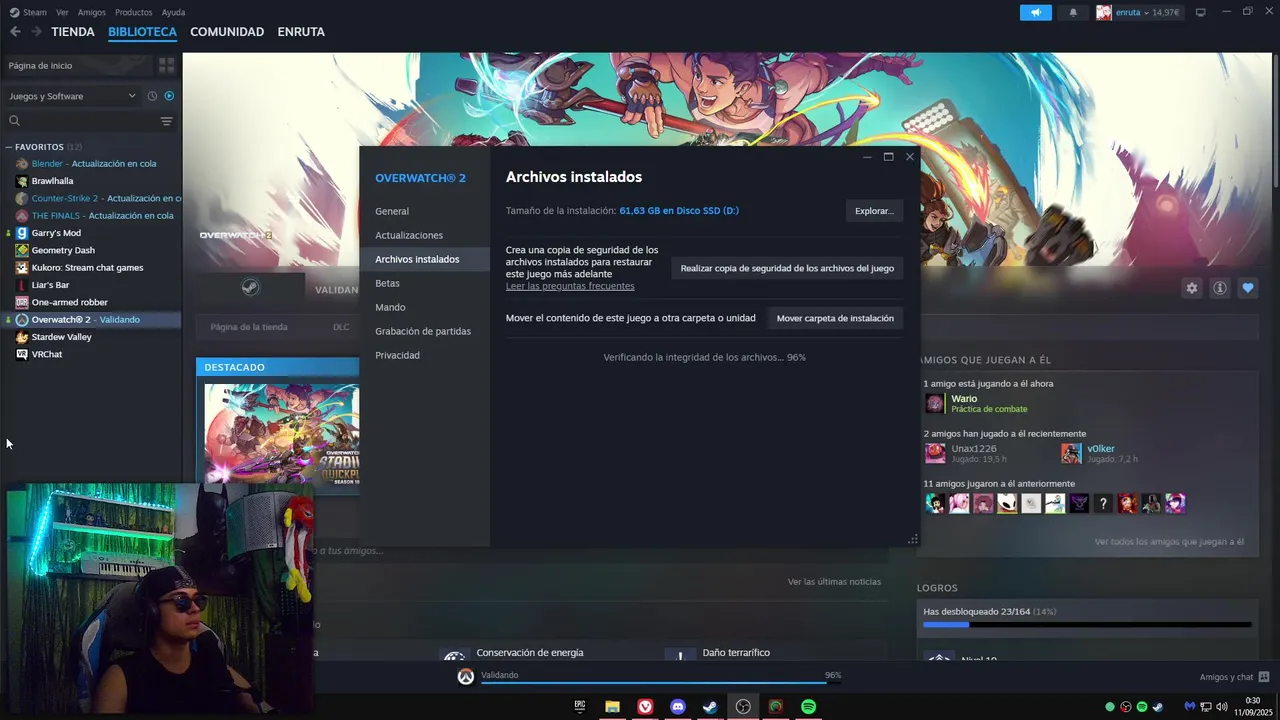The width and height of the screenshot is (1280, 720).
Task: Open the notifications bell
Action: point(1073,12)
